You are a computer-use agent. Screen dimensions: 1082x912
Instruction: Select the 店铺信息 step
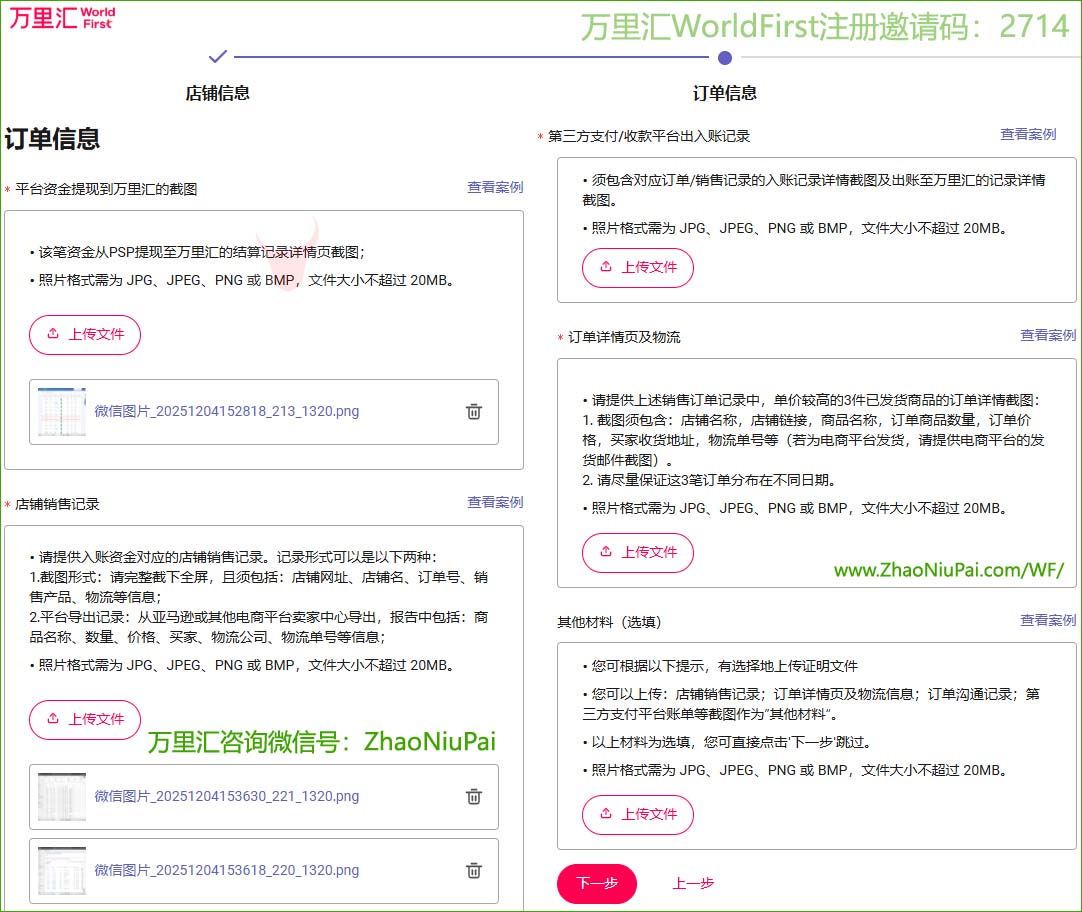pyautogui.click(x=218, y=92)
